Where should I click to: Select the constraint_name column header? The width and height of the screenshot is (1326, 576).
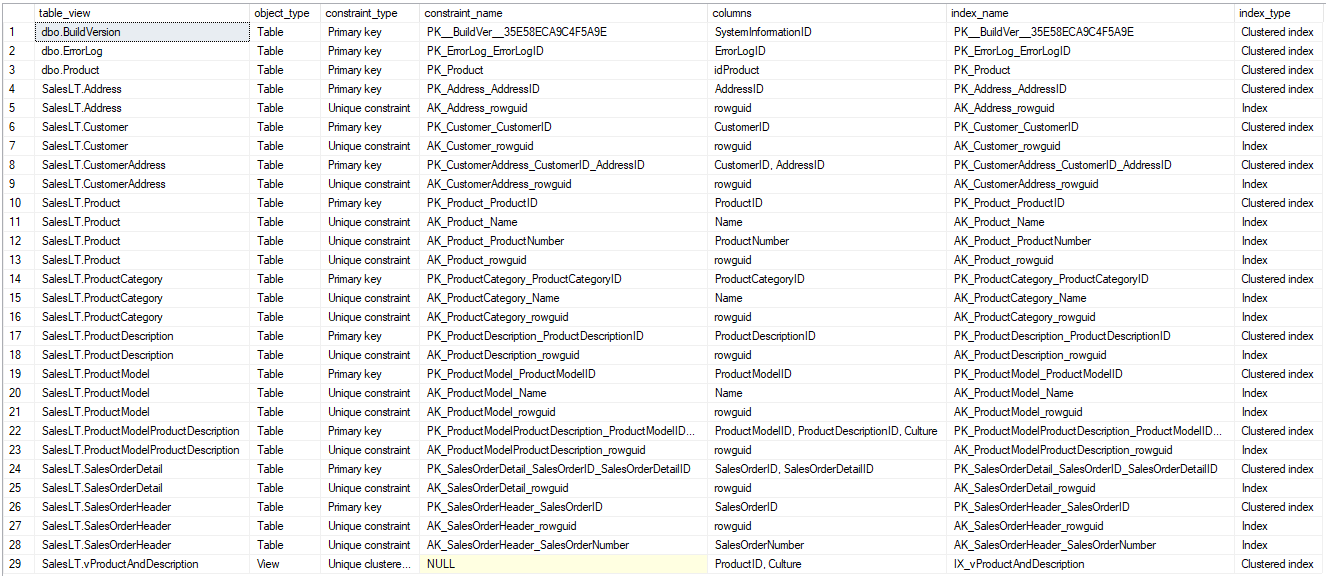pyautogui.click(x=465, y=13)
